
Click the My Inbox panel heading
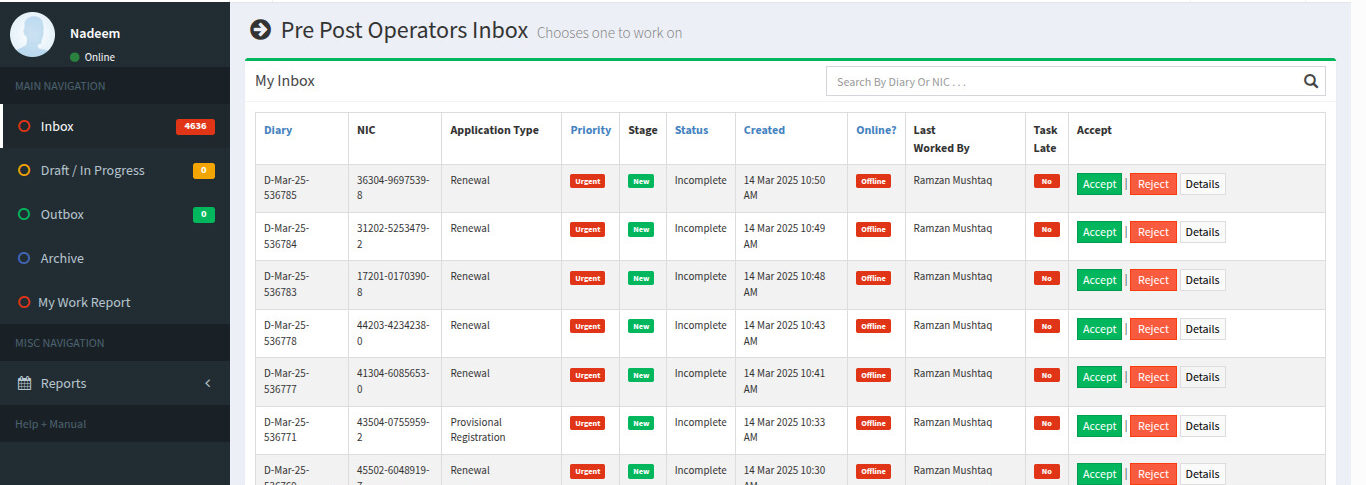click(285, 81)
